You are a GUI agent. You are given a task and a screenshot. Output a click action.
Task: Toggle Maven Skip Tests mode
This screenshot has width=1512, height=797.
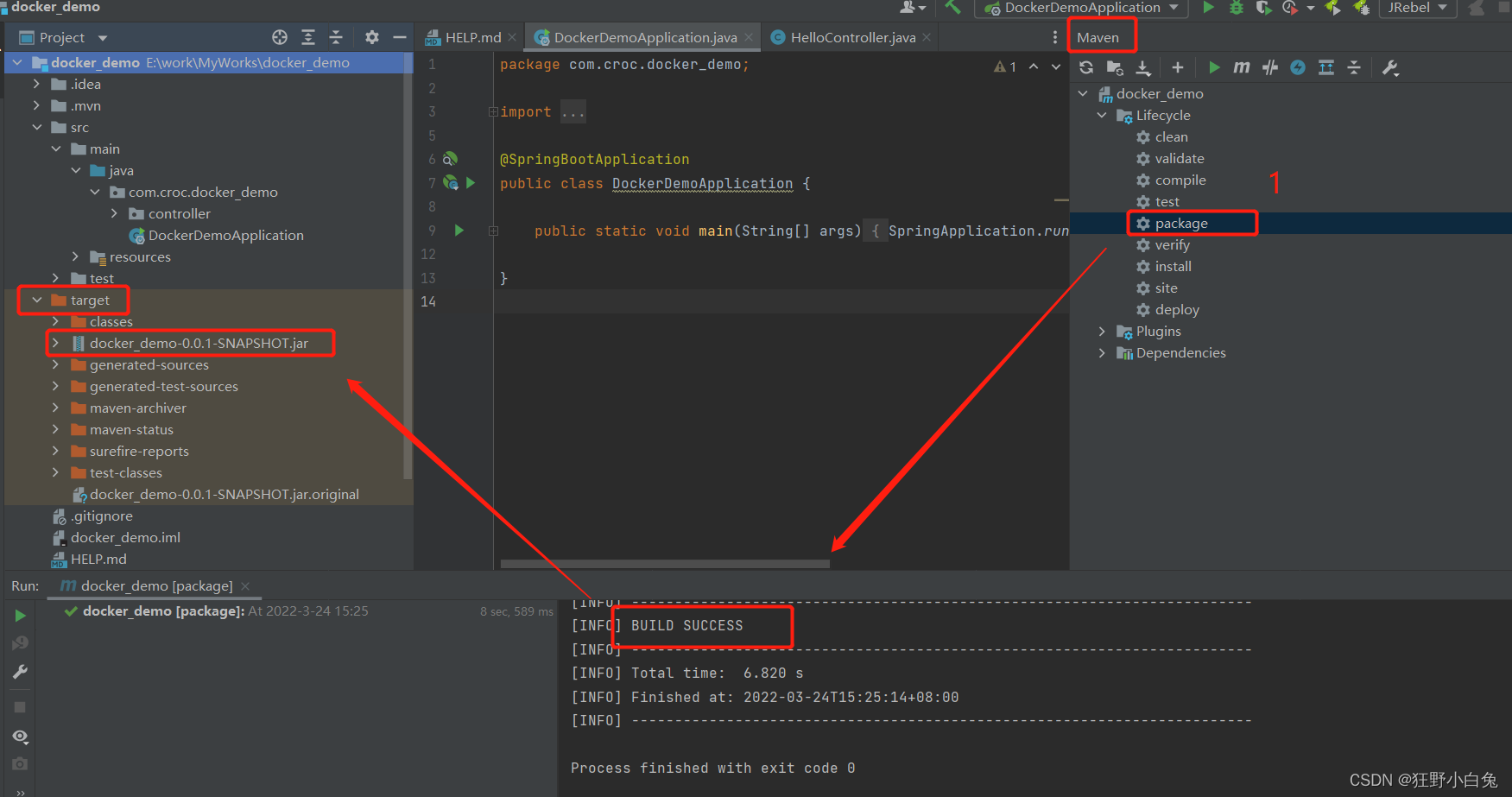pyautogui.click(x=1270, y=67)
